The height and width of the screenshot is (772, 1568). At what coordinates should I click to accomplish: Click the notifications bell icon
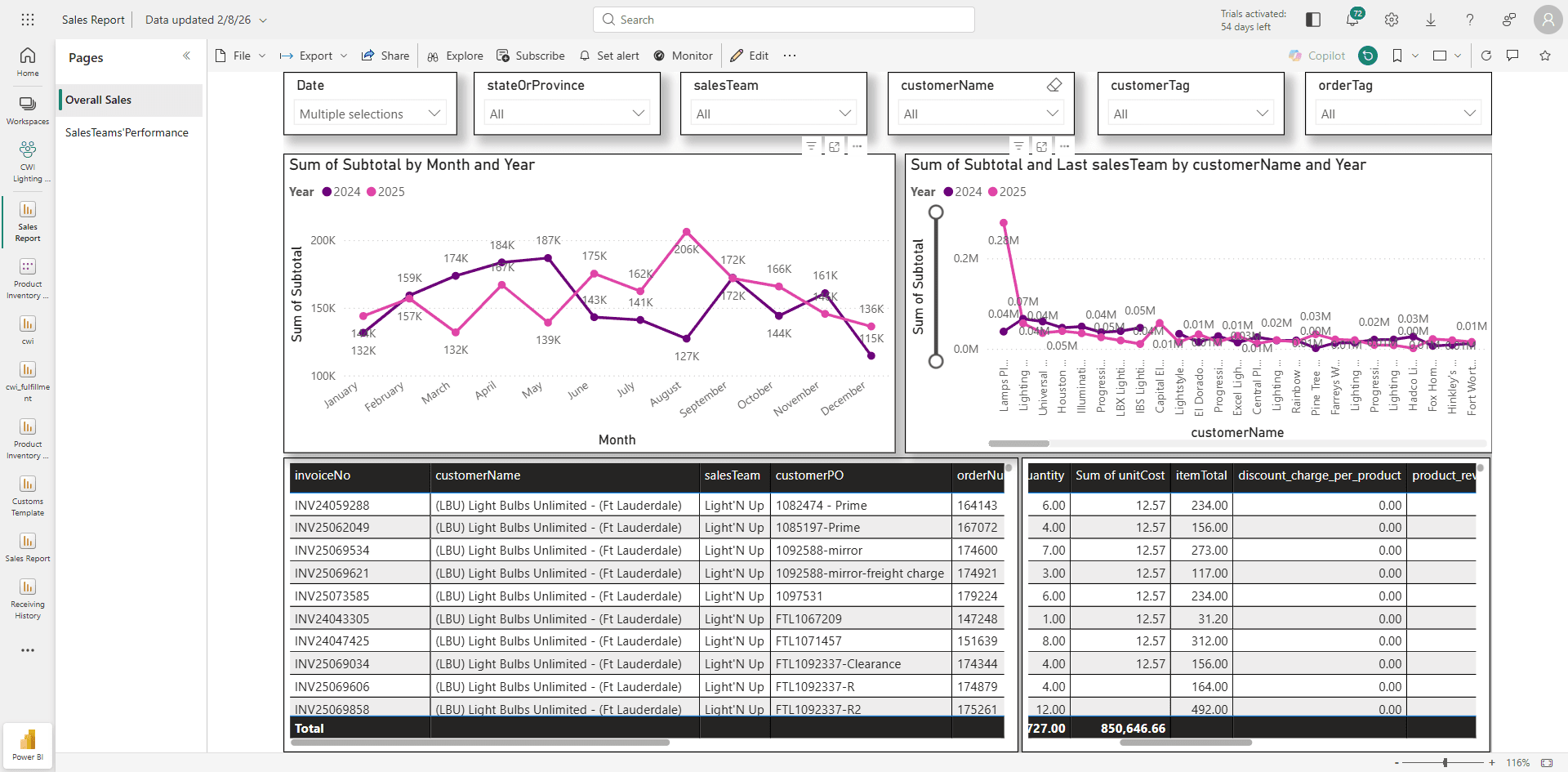pyautogui.click(x=1352, y=20)
